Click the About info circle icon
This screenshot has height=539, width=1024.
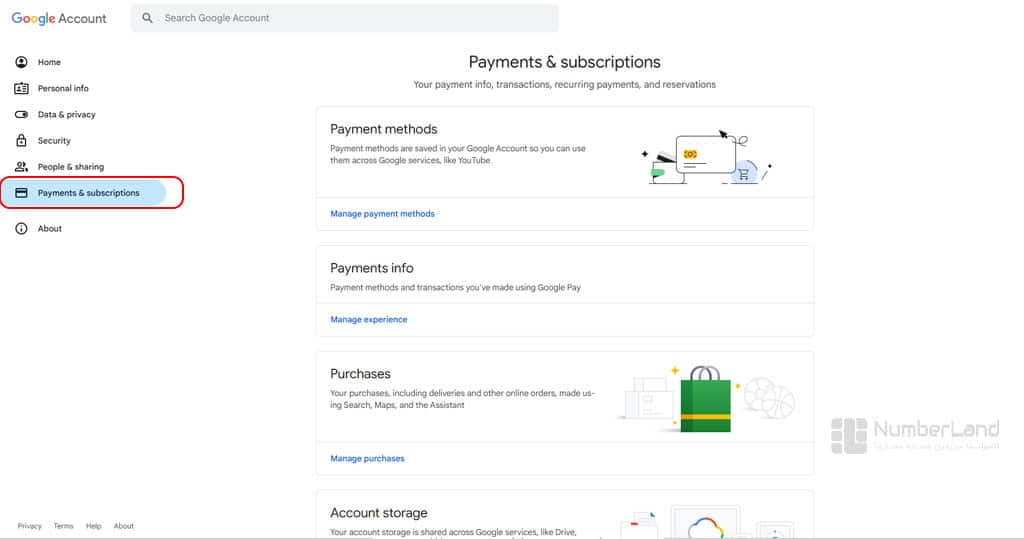22,229
